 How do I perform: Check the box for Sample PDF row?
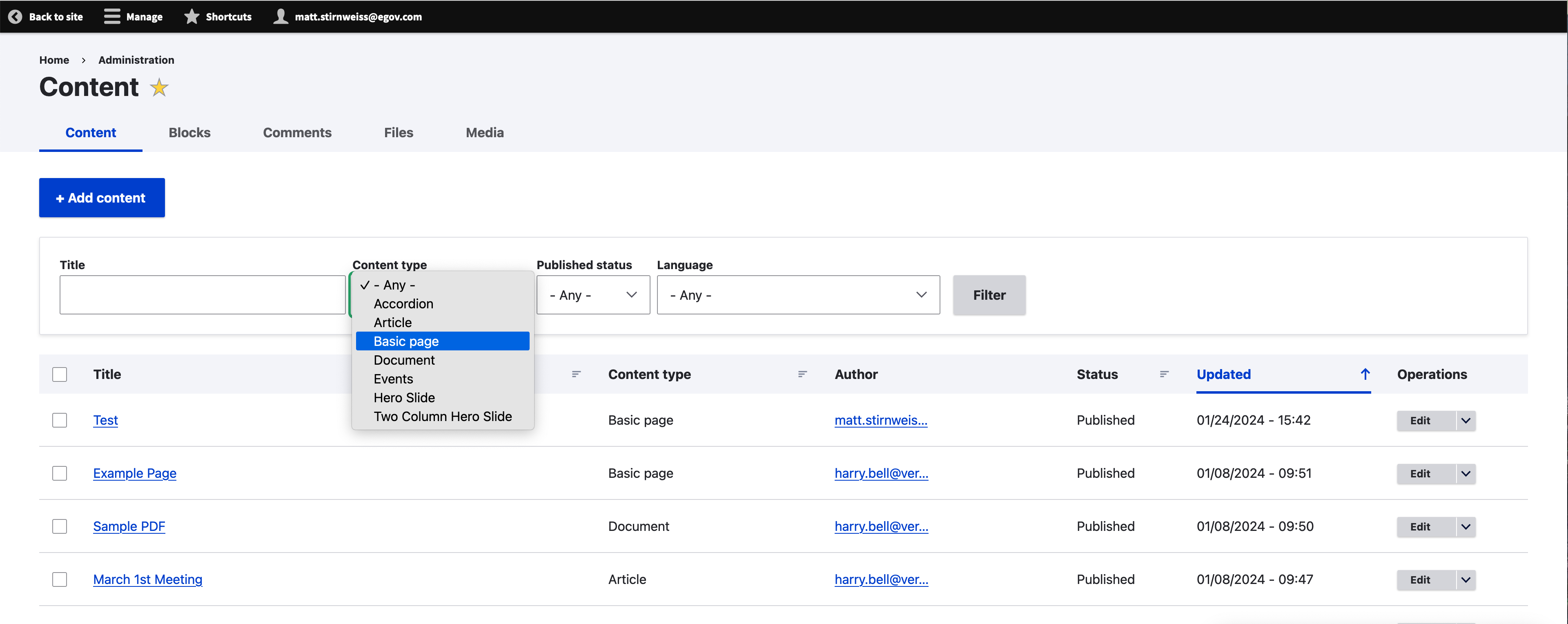60,526
